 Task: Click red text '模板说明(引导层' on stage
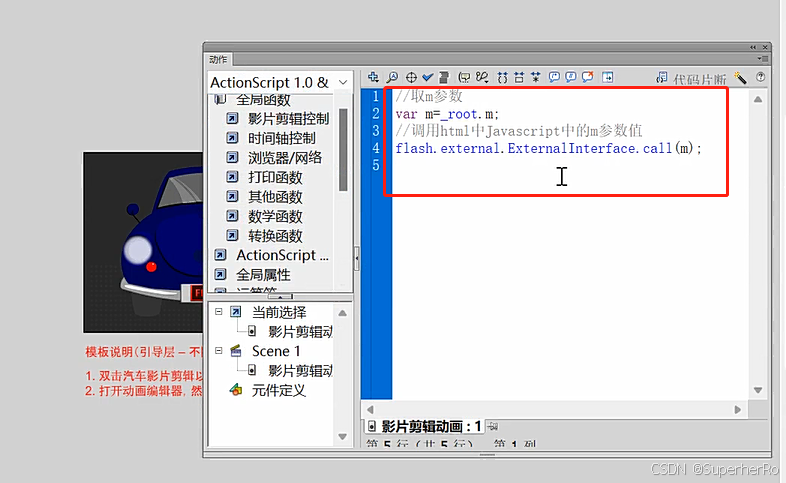pyautogui.click(x=130, y=352)
